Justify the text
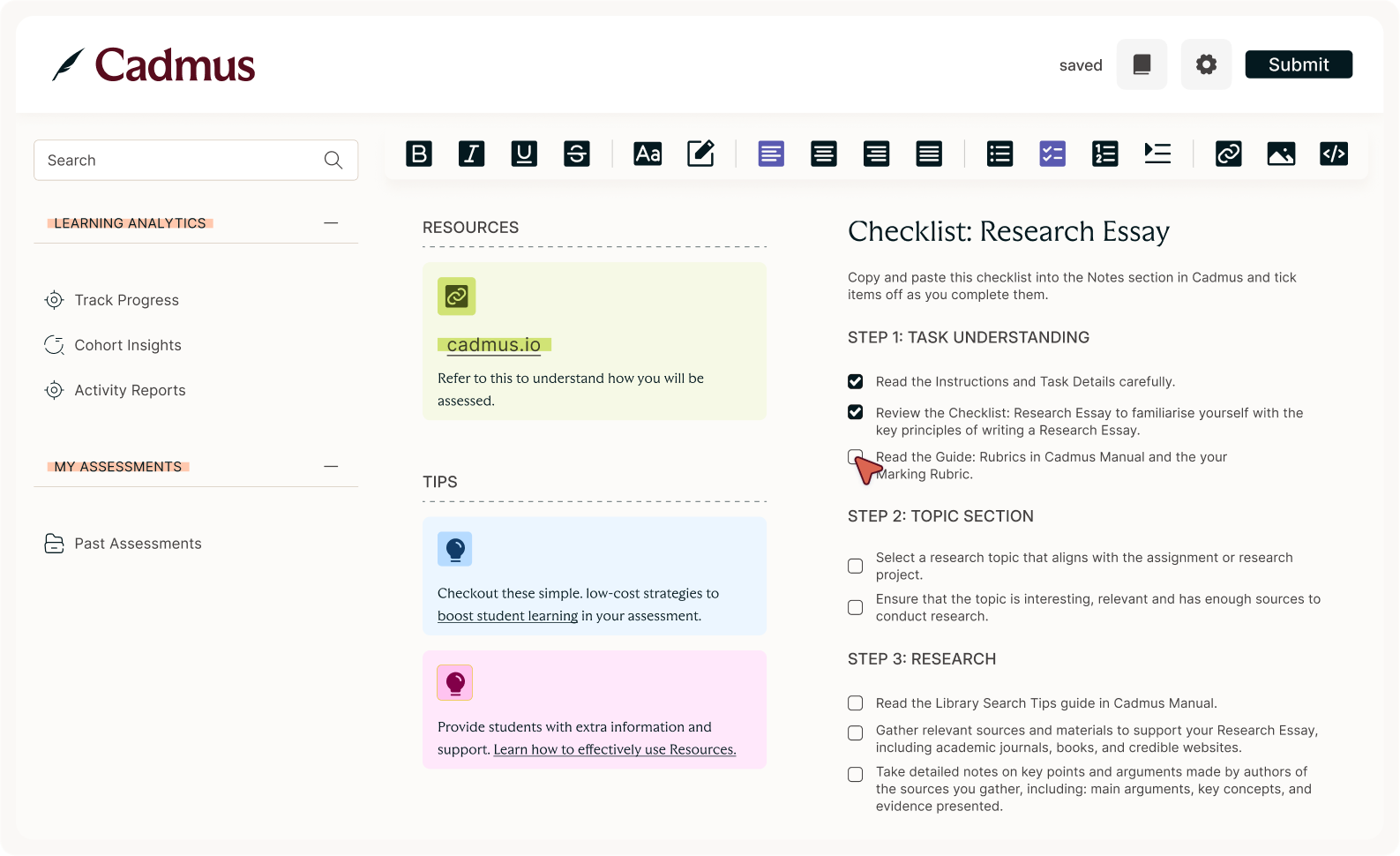The width and height of the screenshot is (1400, 856). tap(929, 154)
